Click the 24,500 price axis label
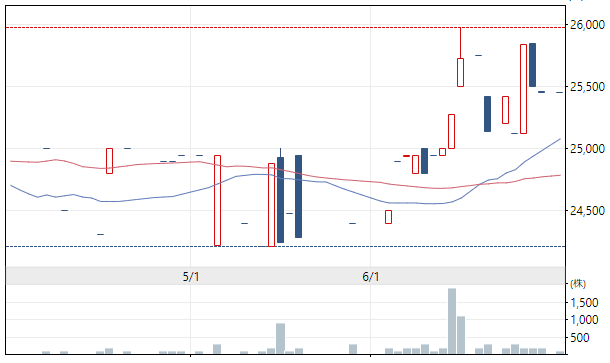 click(x=587, y=211)
